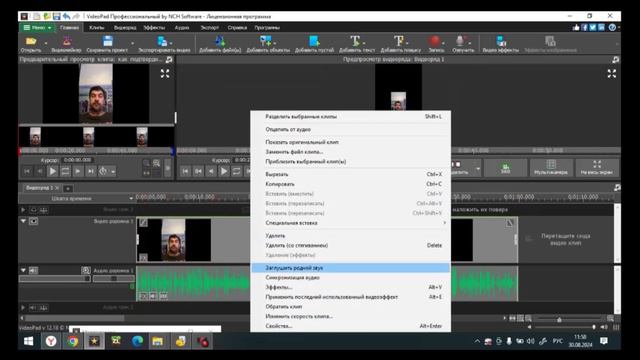
Task: Click the undock icon of clip preview panel
Action: pyautogui.click(x=169, y=60)
